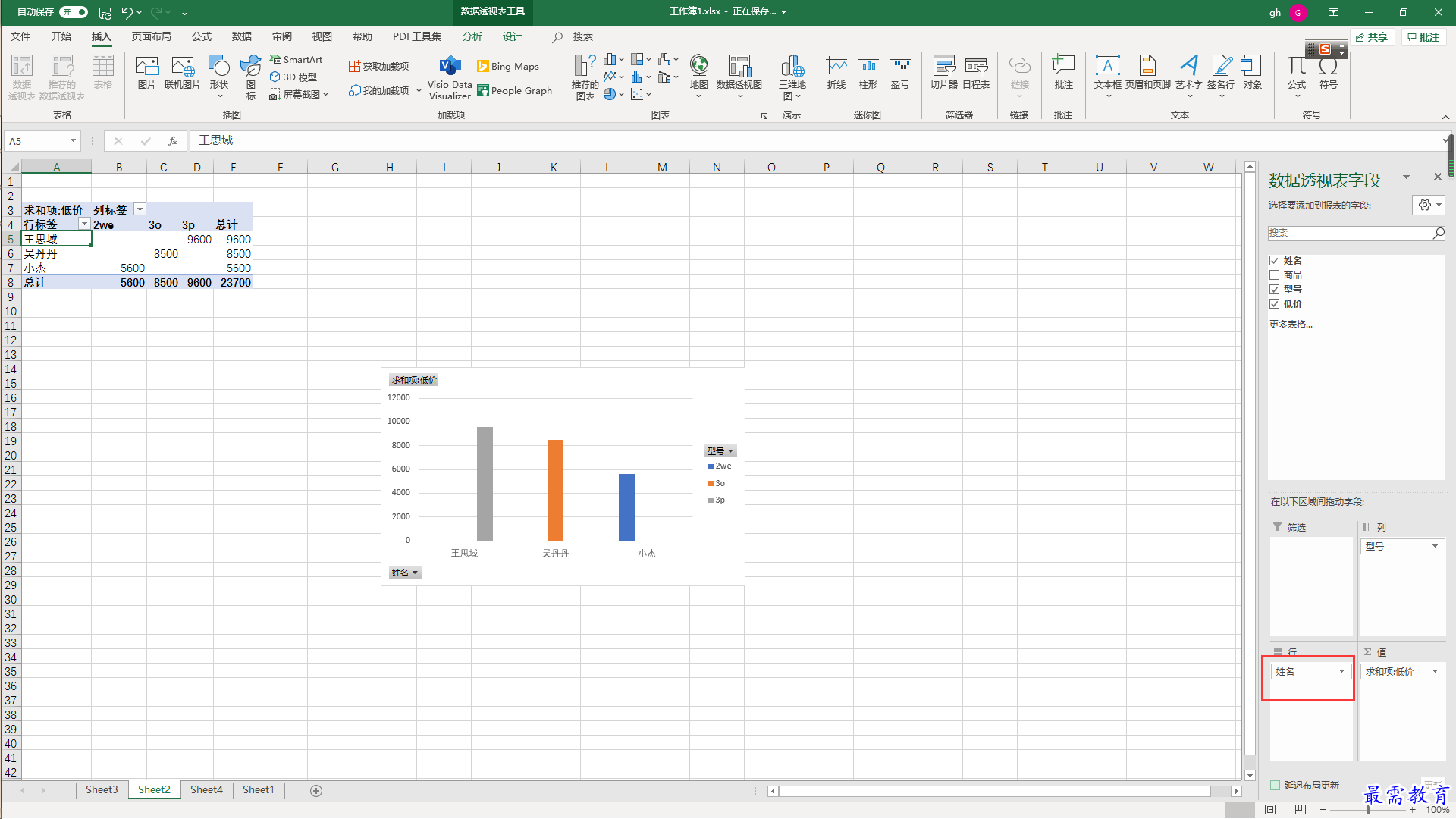Add a new sheet with the plus icon

coord(316,791)
